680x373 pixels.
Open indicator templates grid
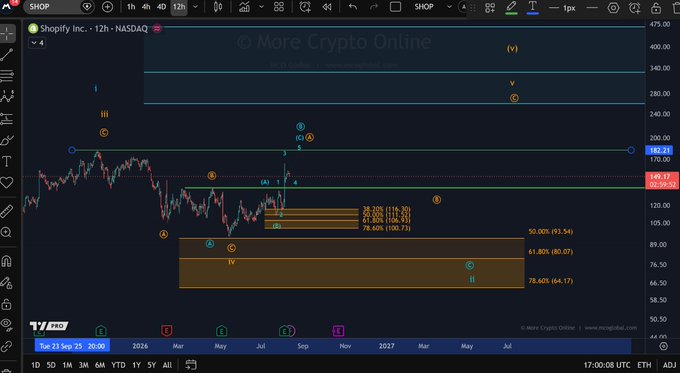[x=279, y=7]
